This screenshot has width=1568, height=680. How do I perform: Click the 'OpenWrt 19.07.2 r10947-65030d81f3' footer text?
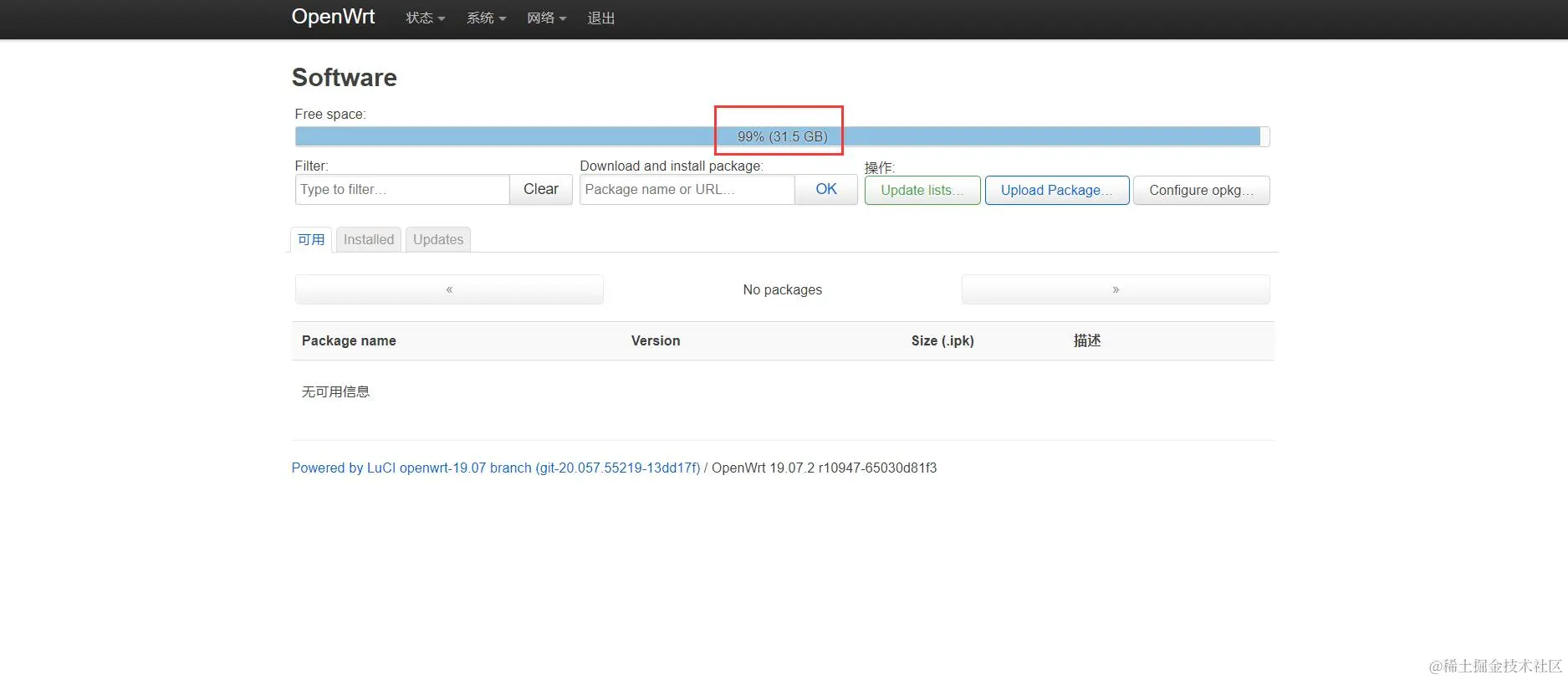[x=824, y=468]
